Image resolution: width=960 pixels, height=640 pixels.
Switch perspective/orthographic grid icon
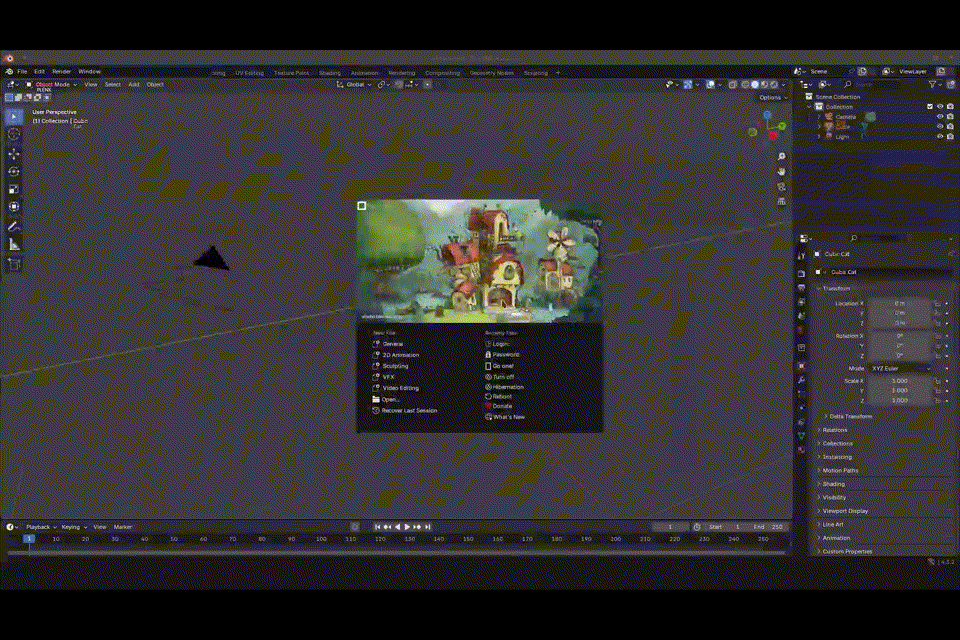click(x=781, y=201)
